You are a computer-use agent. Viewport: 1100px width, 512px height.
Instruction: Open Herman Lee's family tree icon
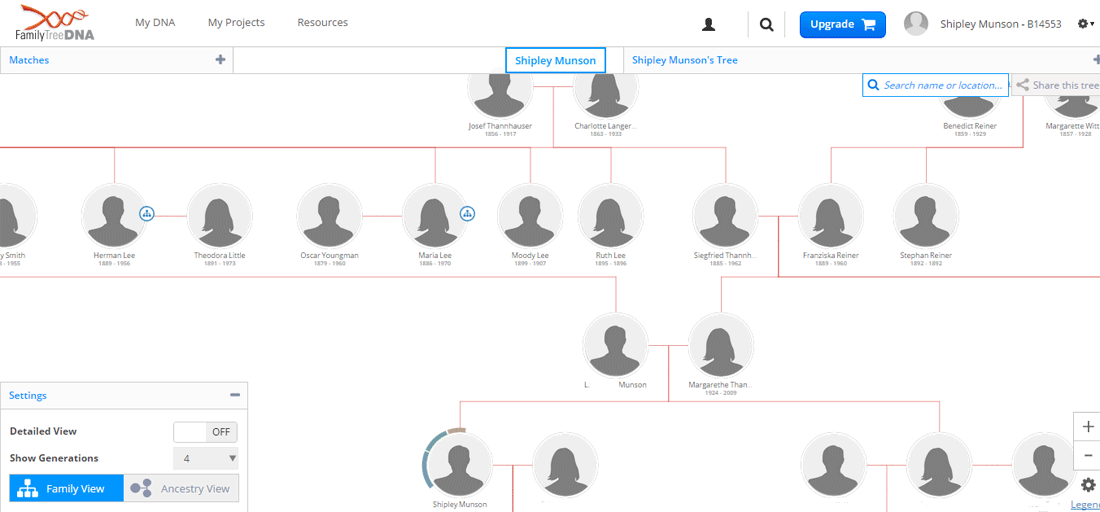(147, 213)
